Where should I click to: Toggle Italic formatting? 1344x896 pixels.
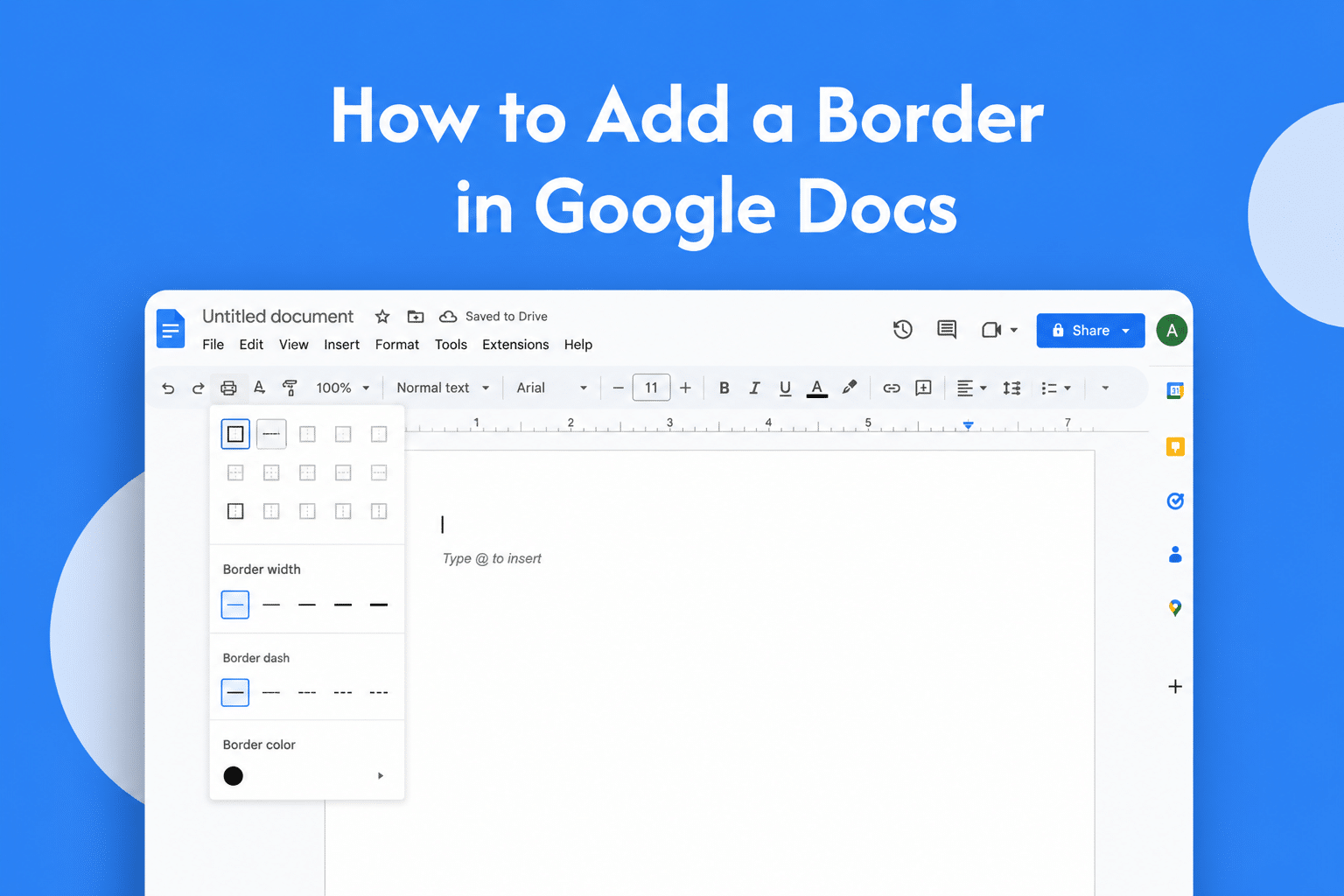point(754,388)
